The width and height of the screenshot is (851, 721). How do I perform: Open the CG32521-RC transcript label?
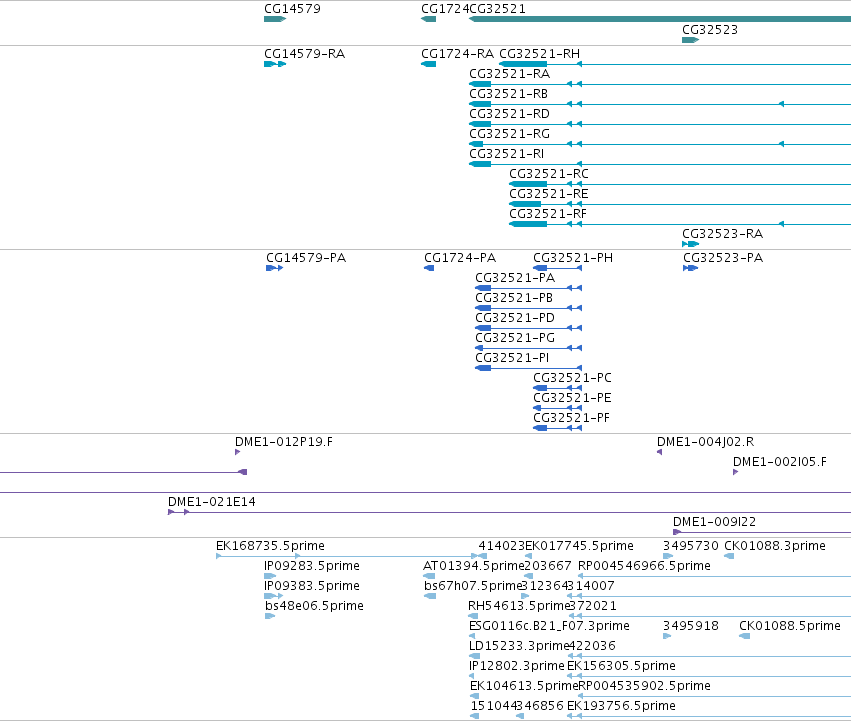(x=549, y=174)
